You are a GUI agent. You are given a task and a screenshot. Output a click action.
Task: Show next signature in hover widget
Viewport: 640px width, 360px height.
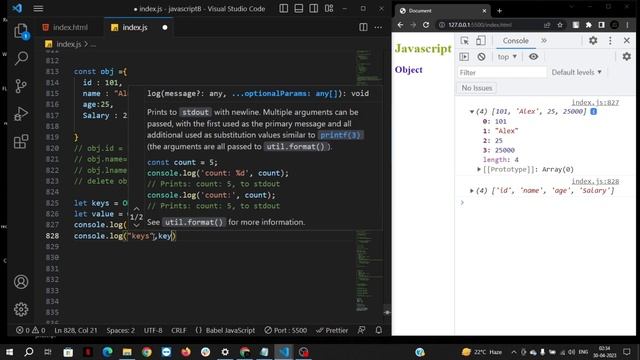tap(137, 225)
